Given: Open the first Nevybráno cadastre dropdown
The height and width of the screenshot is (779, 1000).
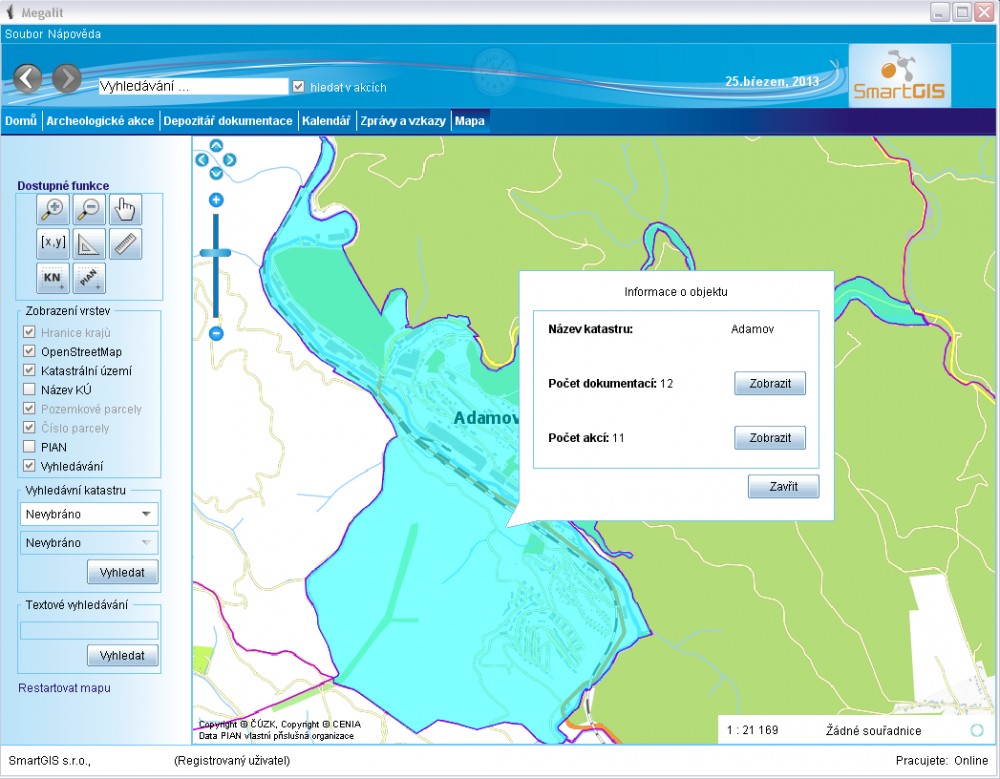Looking at the screenshot, I should [88, 514].
